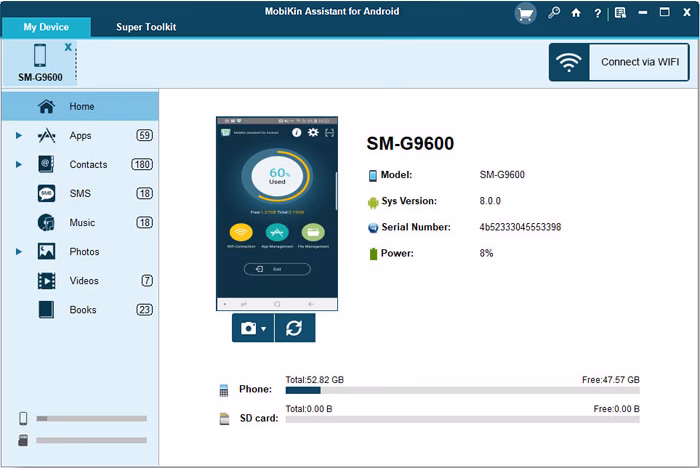Take a screenshot with the camera button
This screenshot has height=468, width=700.
click(249, 328)
